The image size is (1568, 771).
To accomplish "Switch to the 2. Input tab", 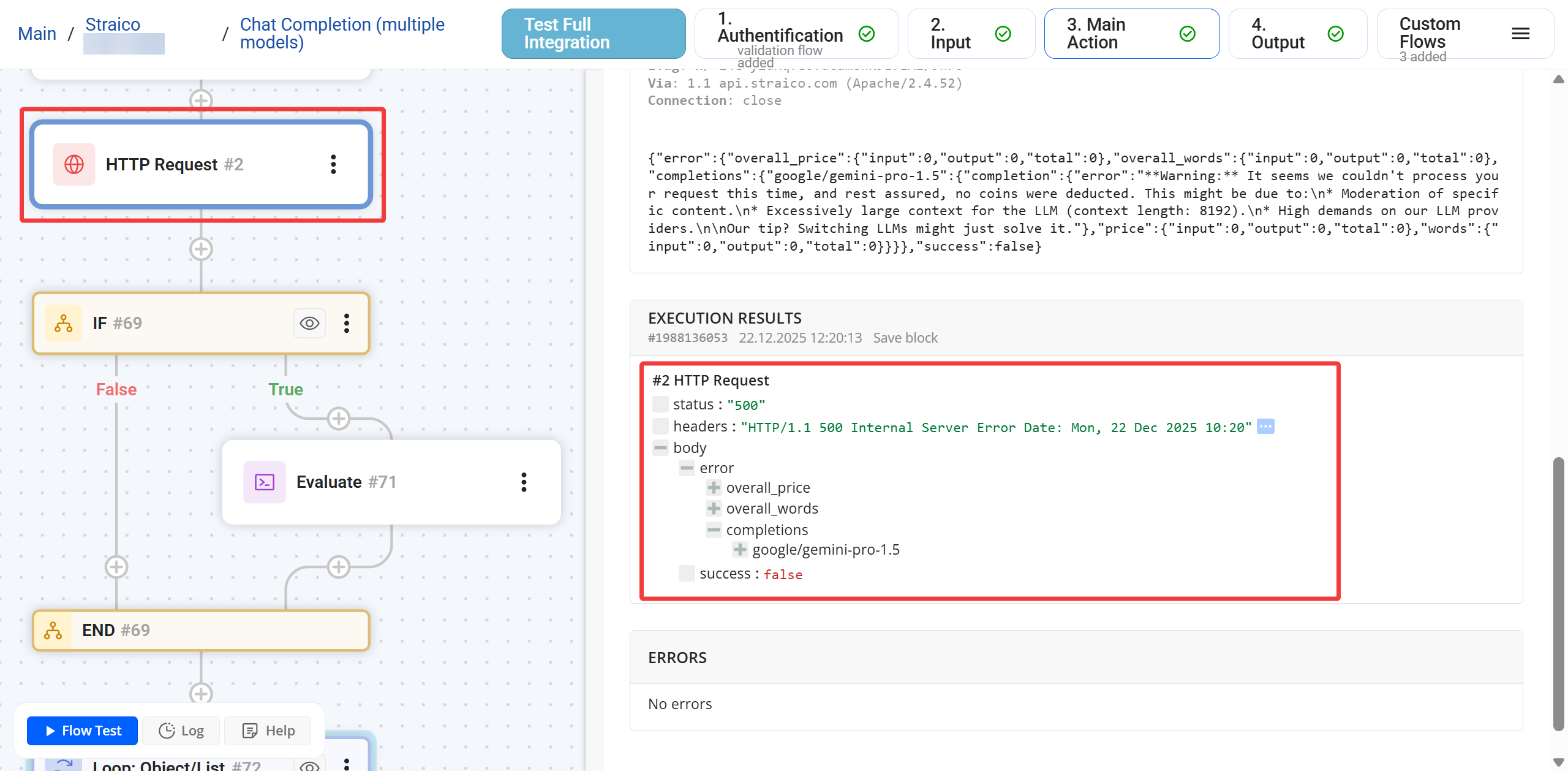I will [971, 33].
